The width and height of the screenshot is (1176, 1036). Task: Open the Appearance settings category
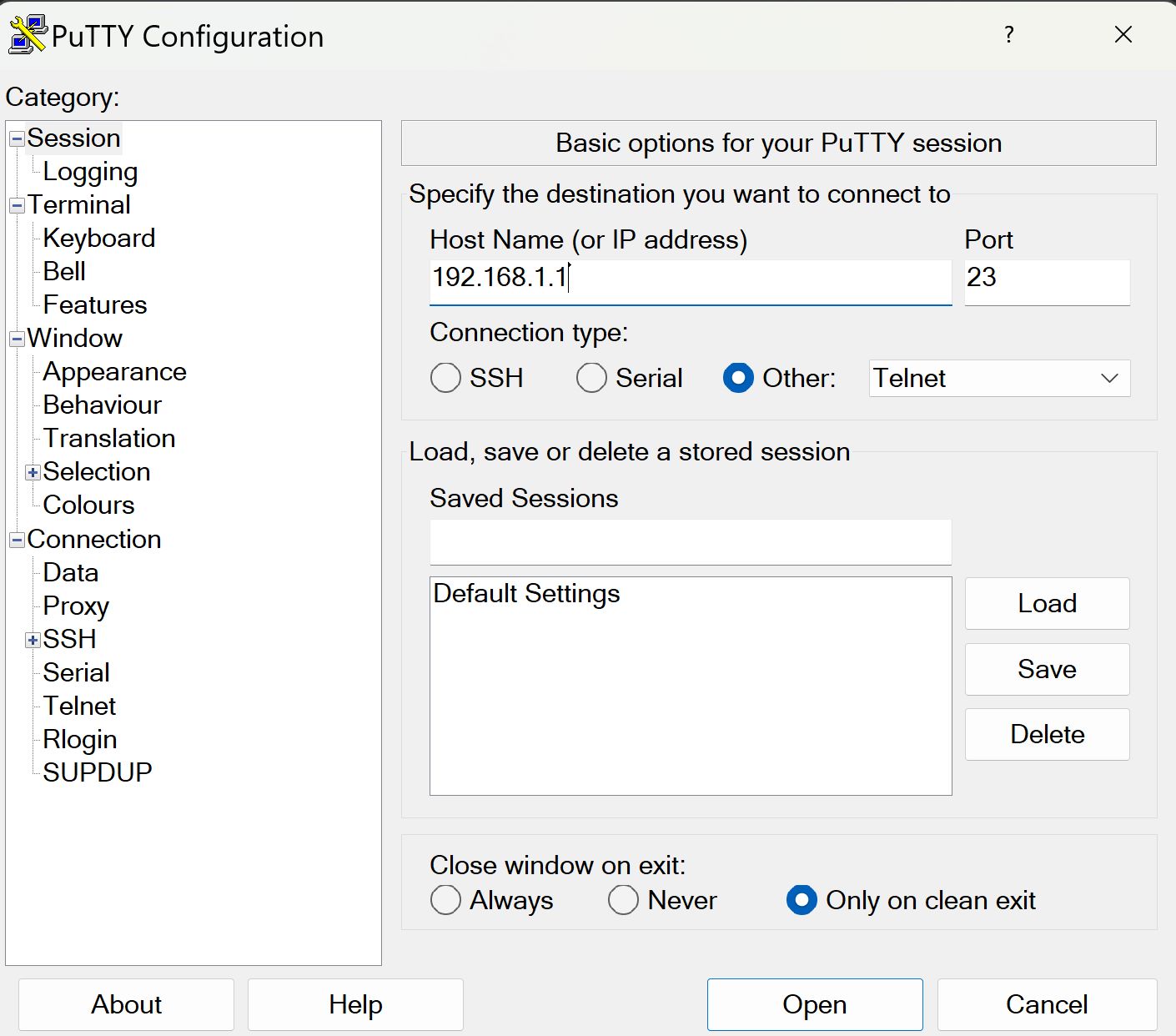point(114,372)
